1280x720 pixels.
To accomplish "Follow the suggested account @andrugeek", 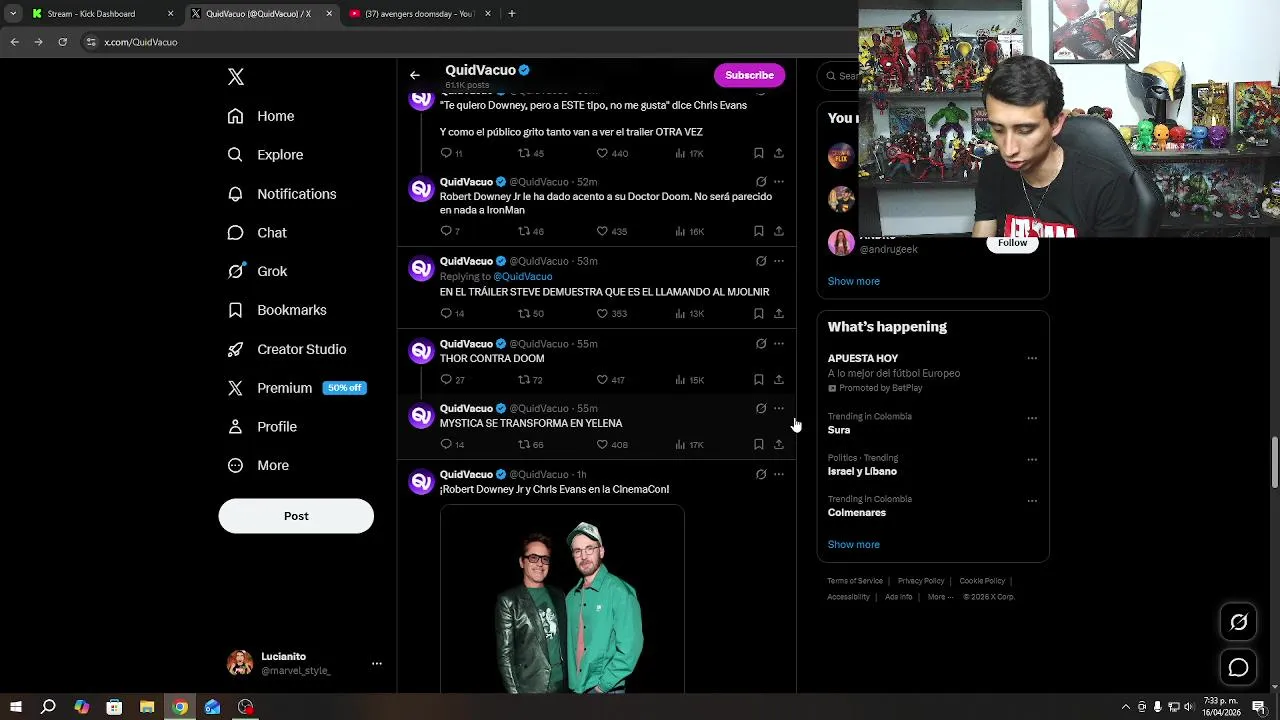I will tap(1012, 243).
